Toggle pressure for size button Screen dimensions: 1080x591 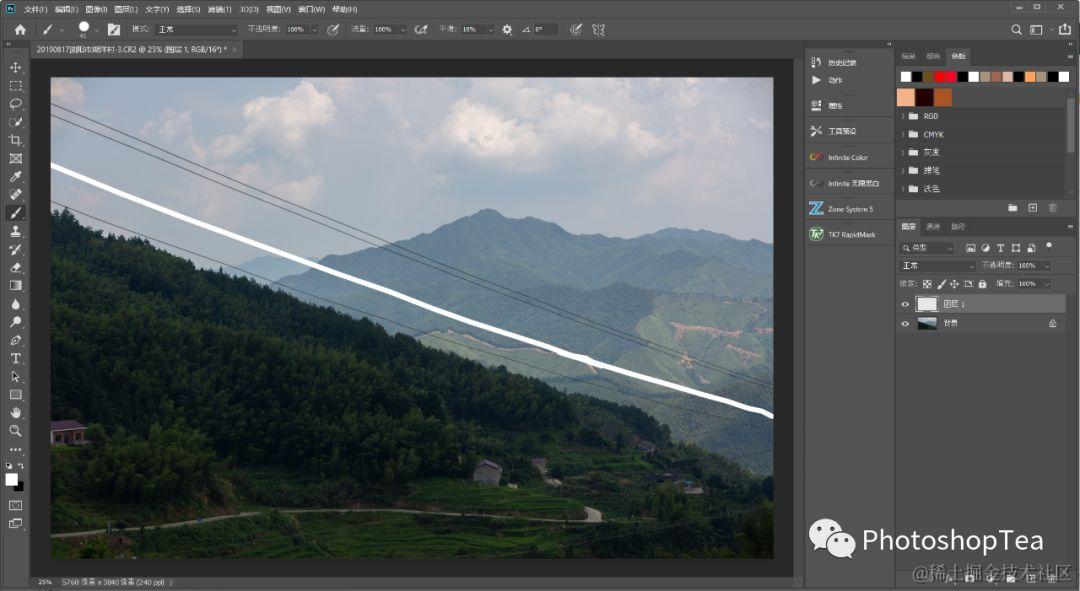click(576, 30)
